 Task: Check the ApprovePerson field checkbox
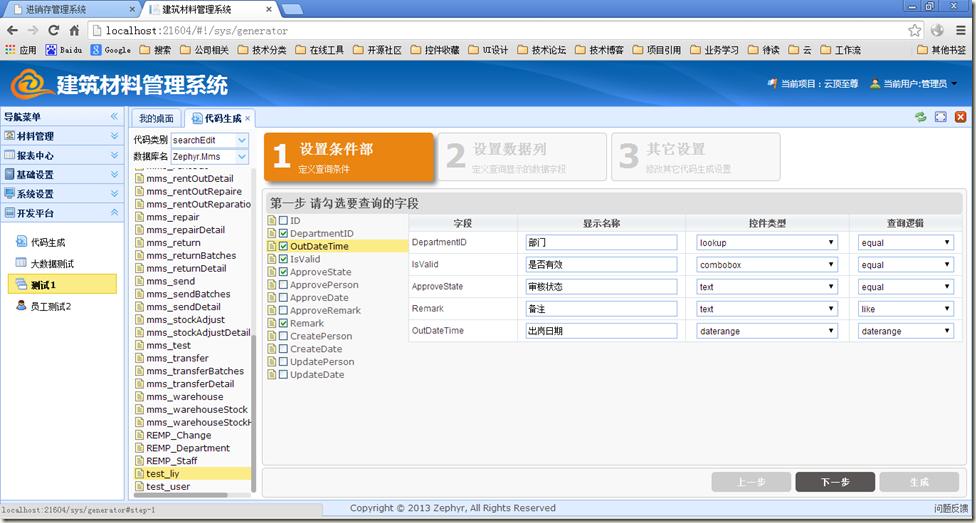tap(283, 285)
